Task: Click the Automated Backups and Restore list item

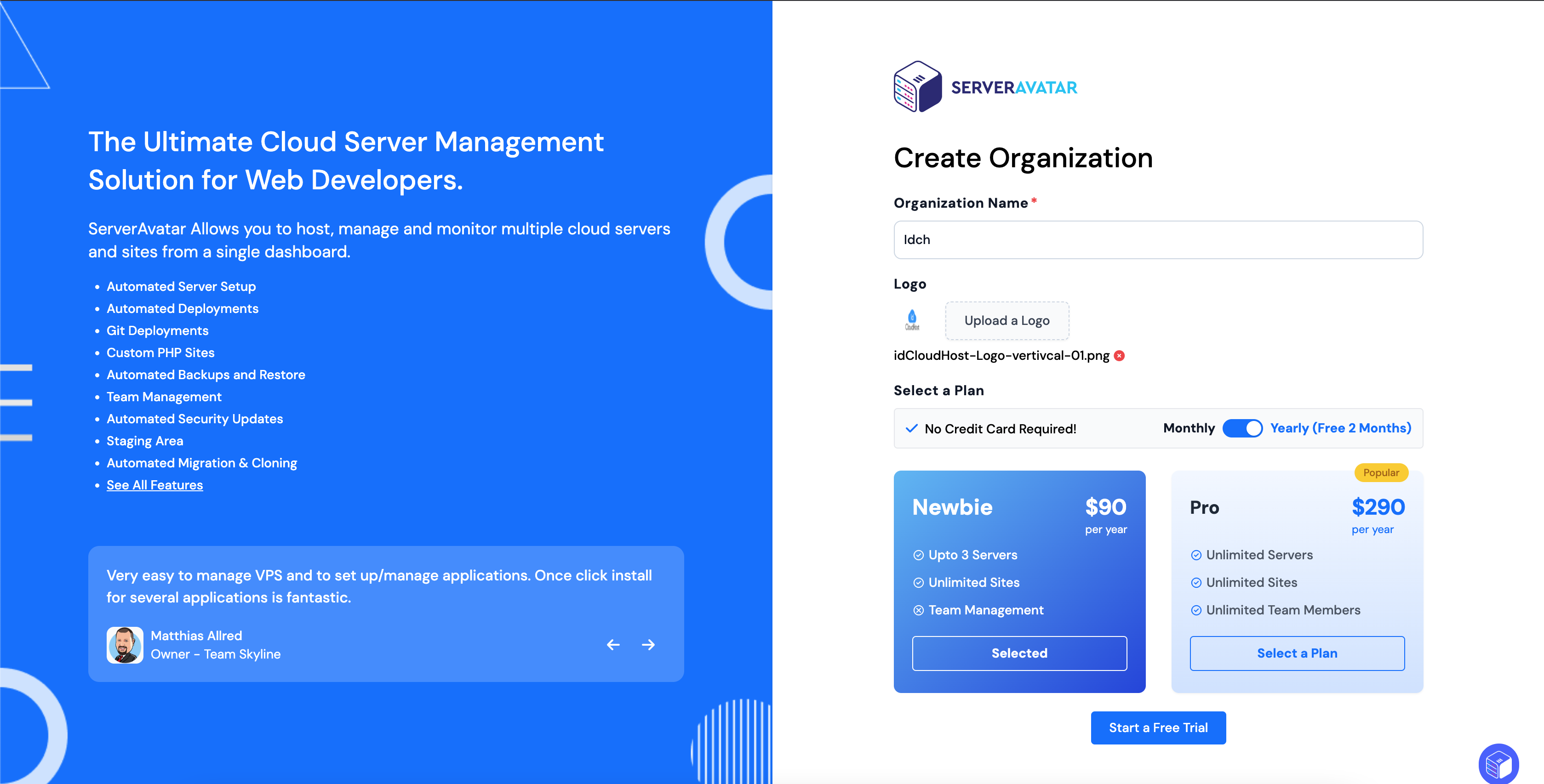Action: [x=206, y=375]
